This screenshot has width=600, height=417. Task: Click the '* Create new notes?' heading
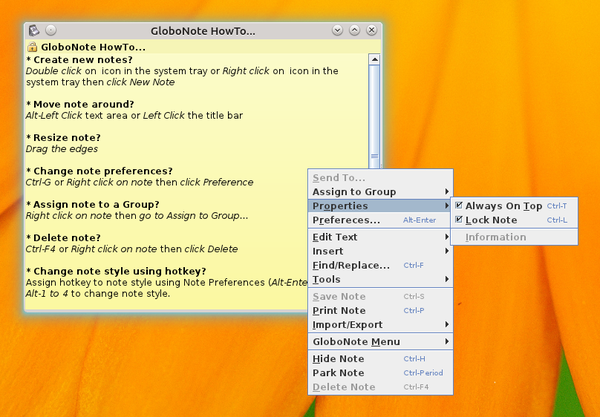[x=79, y=60]
